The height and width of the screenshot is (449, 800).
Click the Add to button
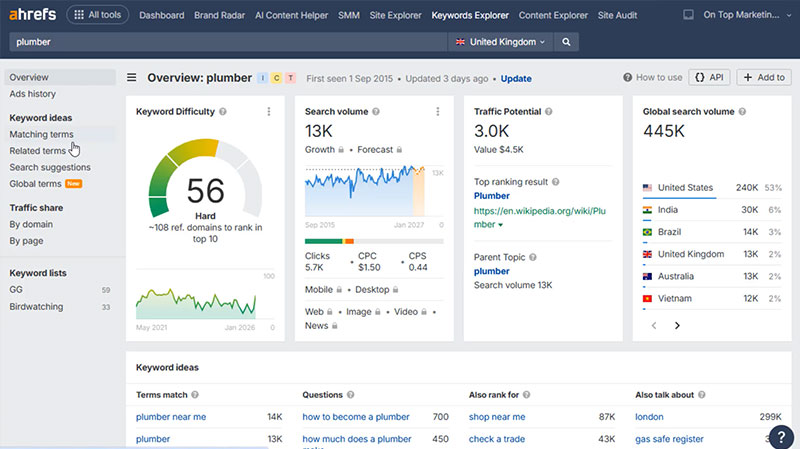coord(764,77)
